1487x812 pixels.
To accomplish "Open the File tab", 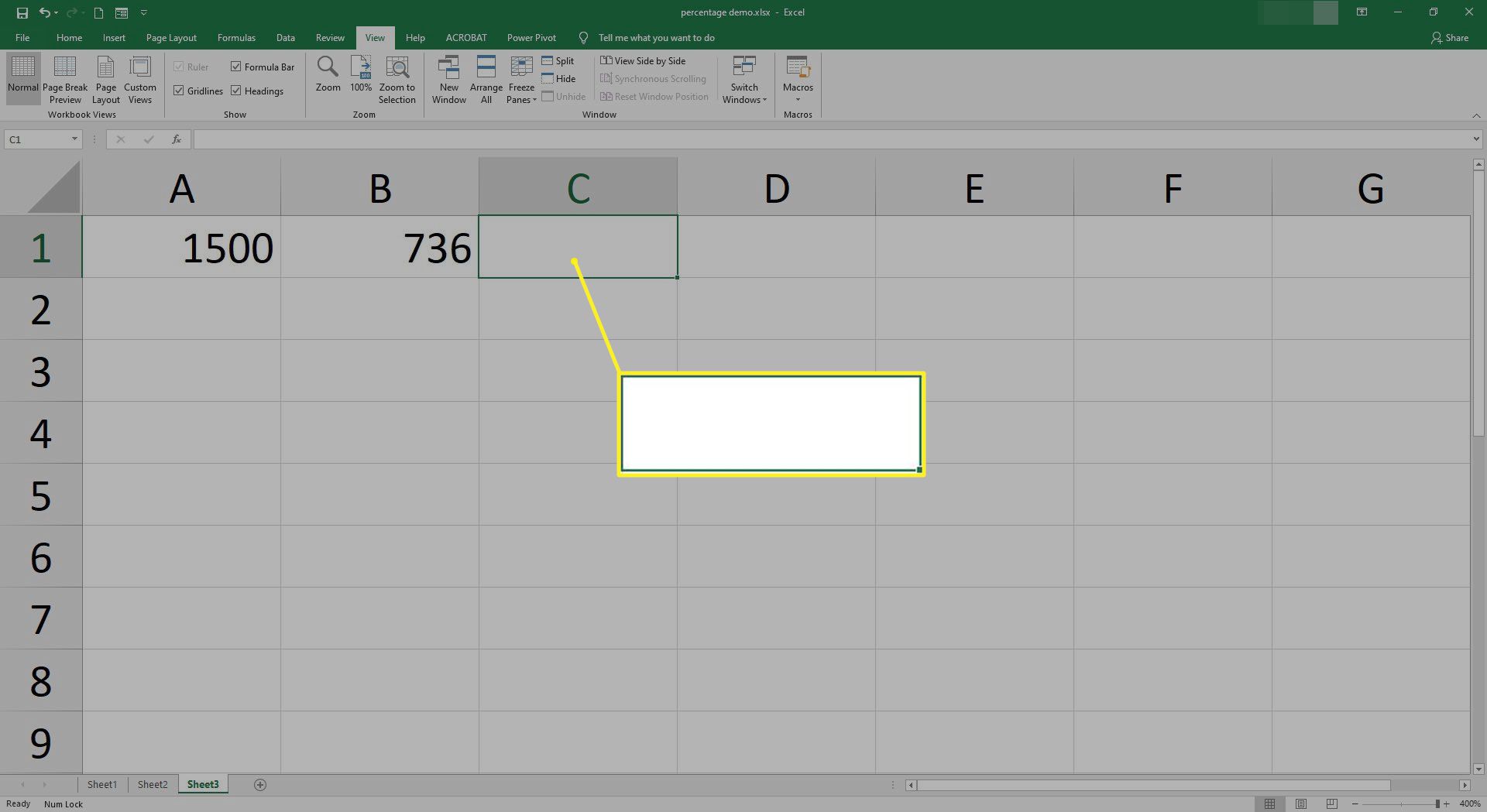I will pos(22,37).
